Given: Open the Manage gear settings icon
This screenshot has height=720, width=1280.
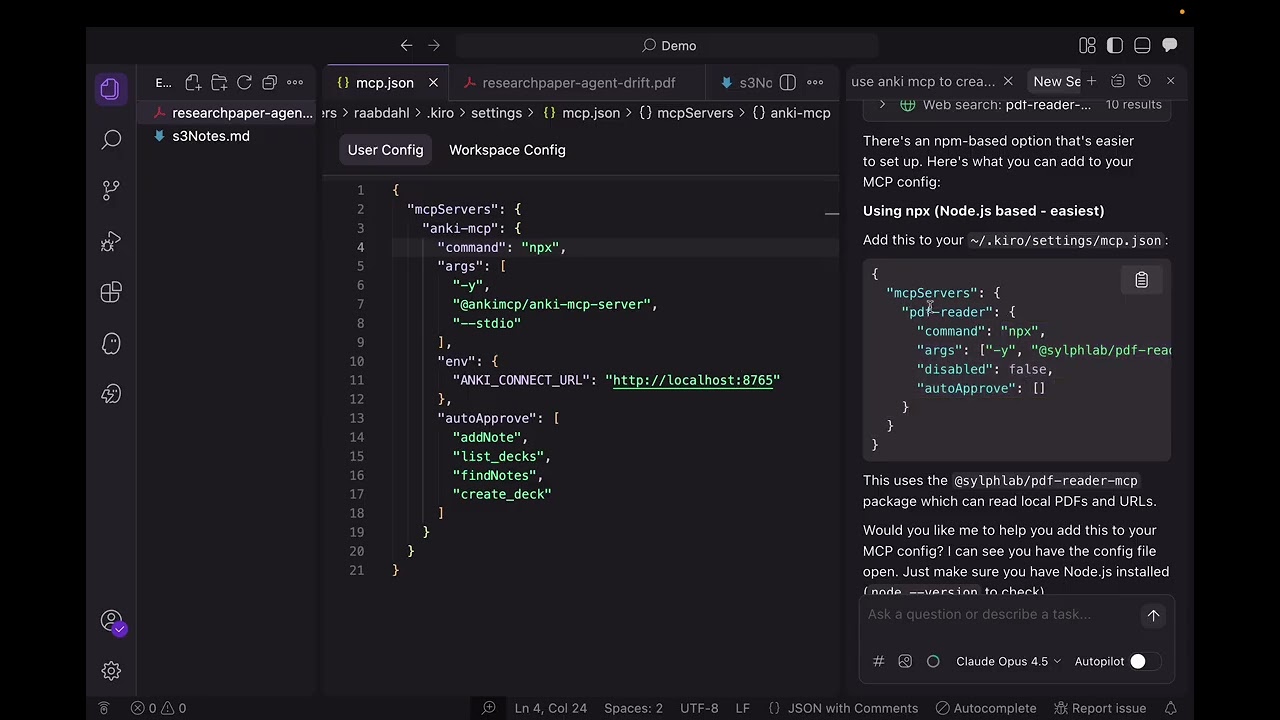Looking at the screenshot, I should [111, 671].
